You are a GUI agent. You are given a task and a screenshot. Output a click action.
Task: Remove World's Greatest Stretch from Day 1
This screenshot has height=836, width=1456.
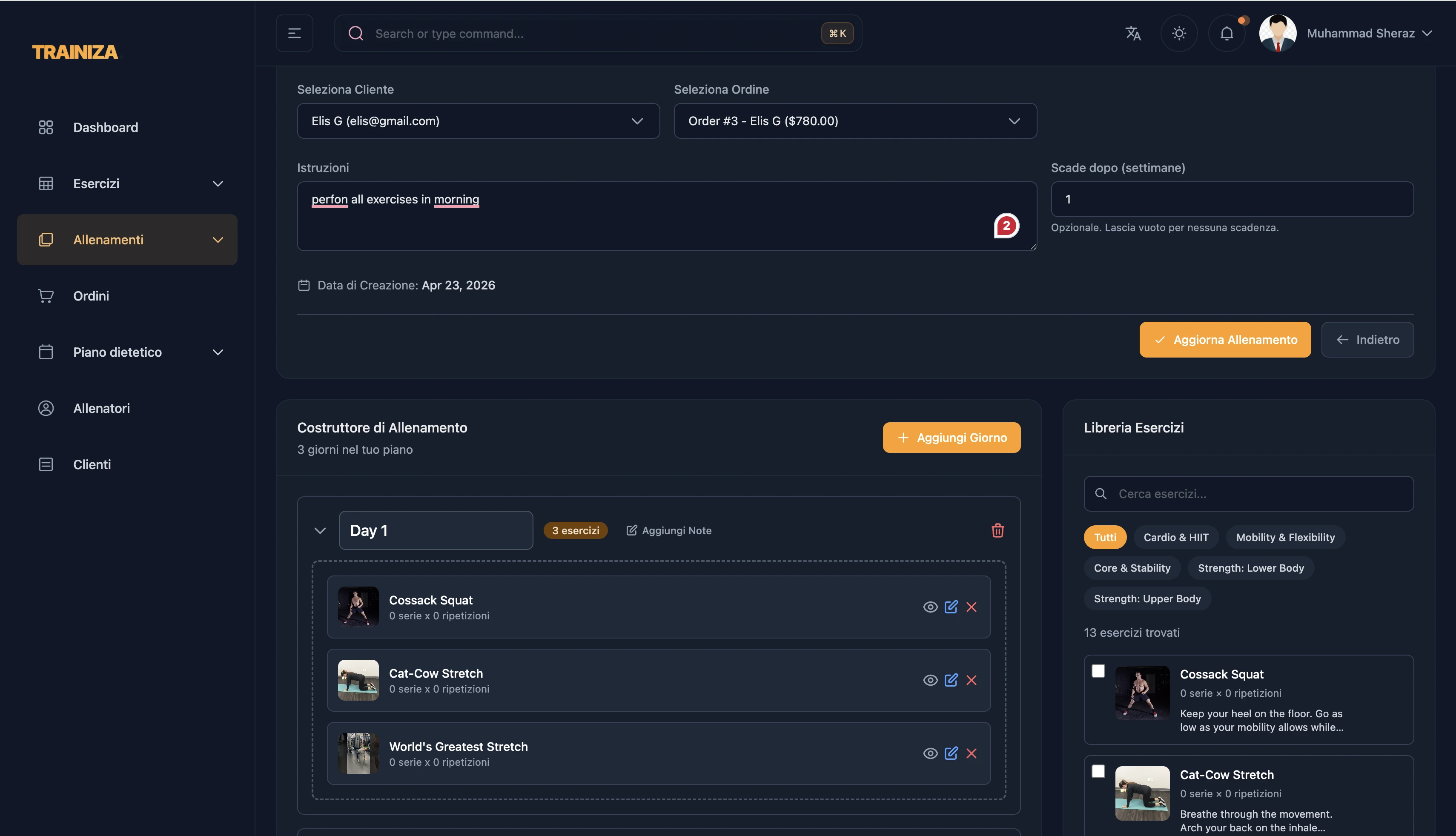pos(971,753)
